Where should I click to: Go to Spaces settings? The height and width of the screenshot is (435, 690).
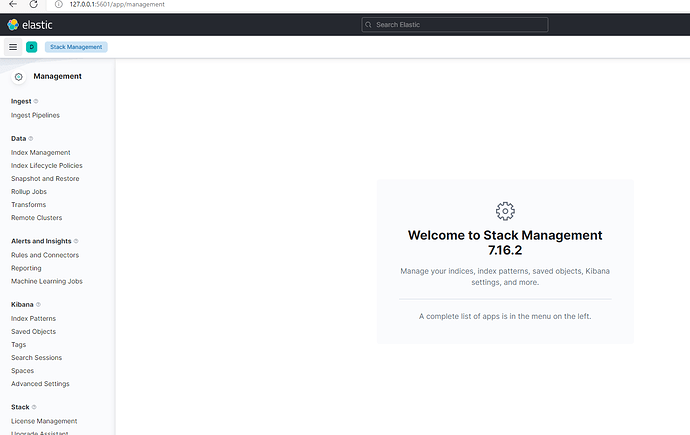point(22,371)
